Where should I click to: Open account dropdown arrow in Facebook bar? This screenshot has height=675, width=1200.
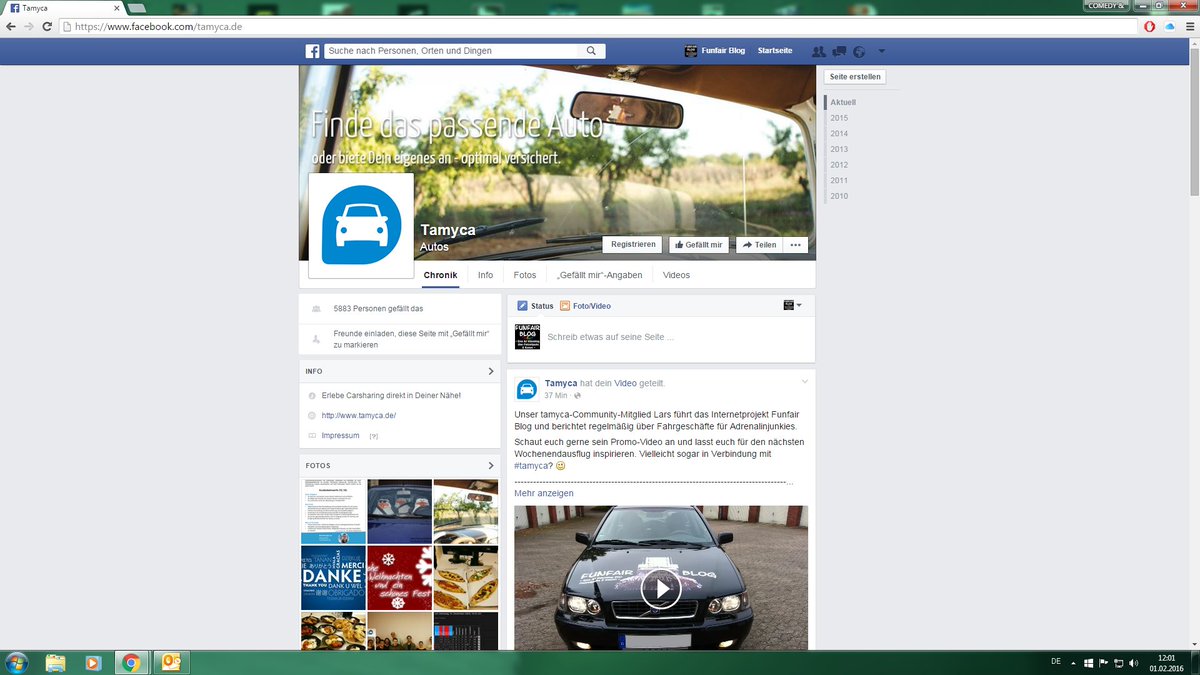click(x=881, y=51)
